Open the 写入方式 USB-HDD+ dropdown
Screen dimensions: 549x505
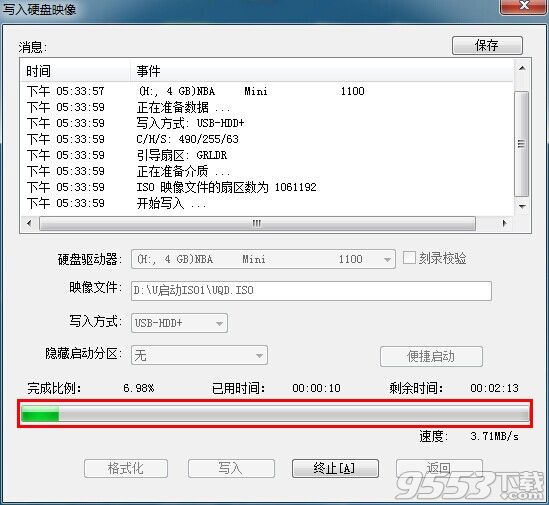[x=179, y=323]
